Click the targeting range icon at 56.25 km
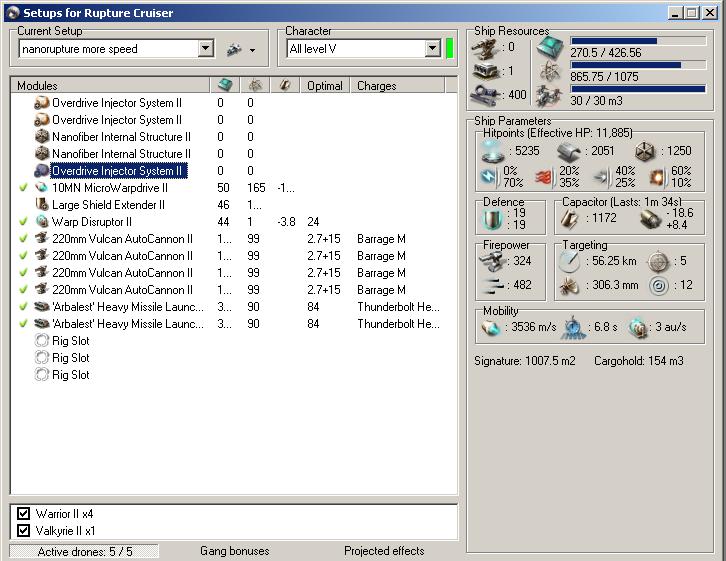Viewport: 726px width, 561px height. [x=570, y=262]
